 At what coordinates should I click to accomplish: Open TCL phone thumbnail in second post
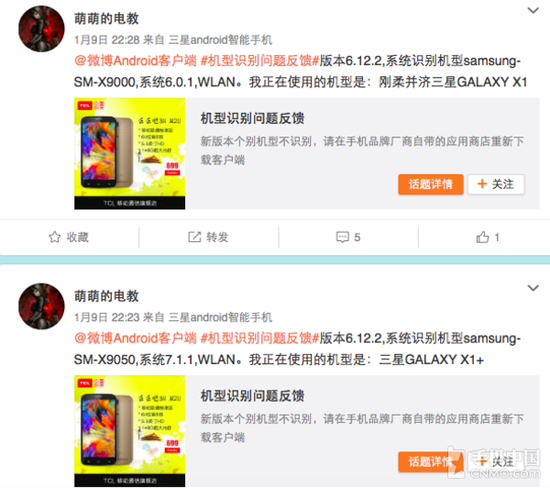pos(130,431)
